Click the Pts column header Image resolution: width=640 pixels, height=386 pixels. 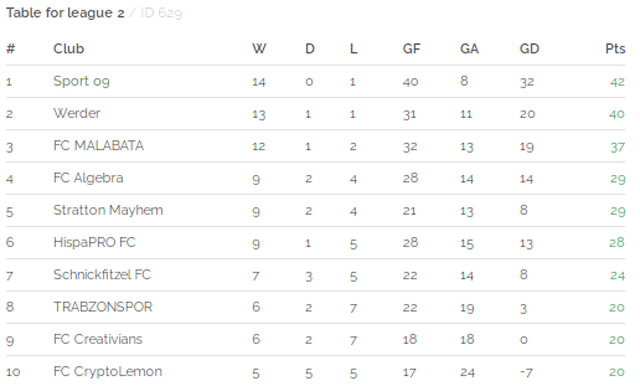pyautogui.click(x=615, y=49)
